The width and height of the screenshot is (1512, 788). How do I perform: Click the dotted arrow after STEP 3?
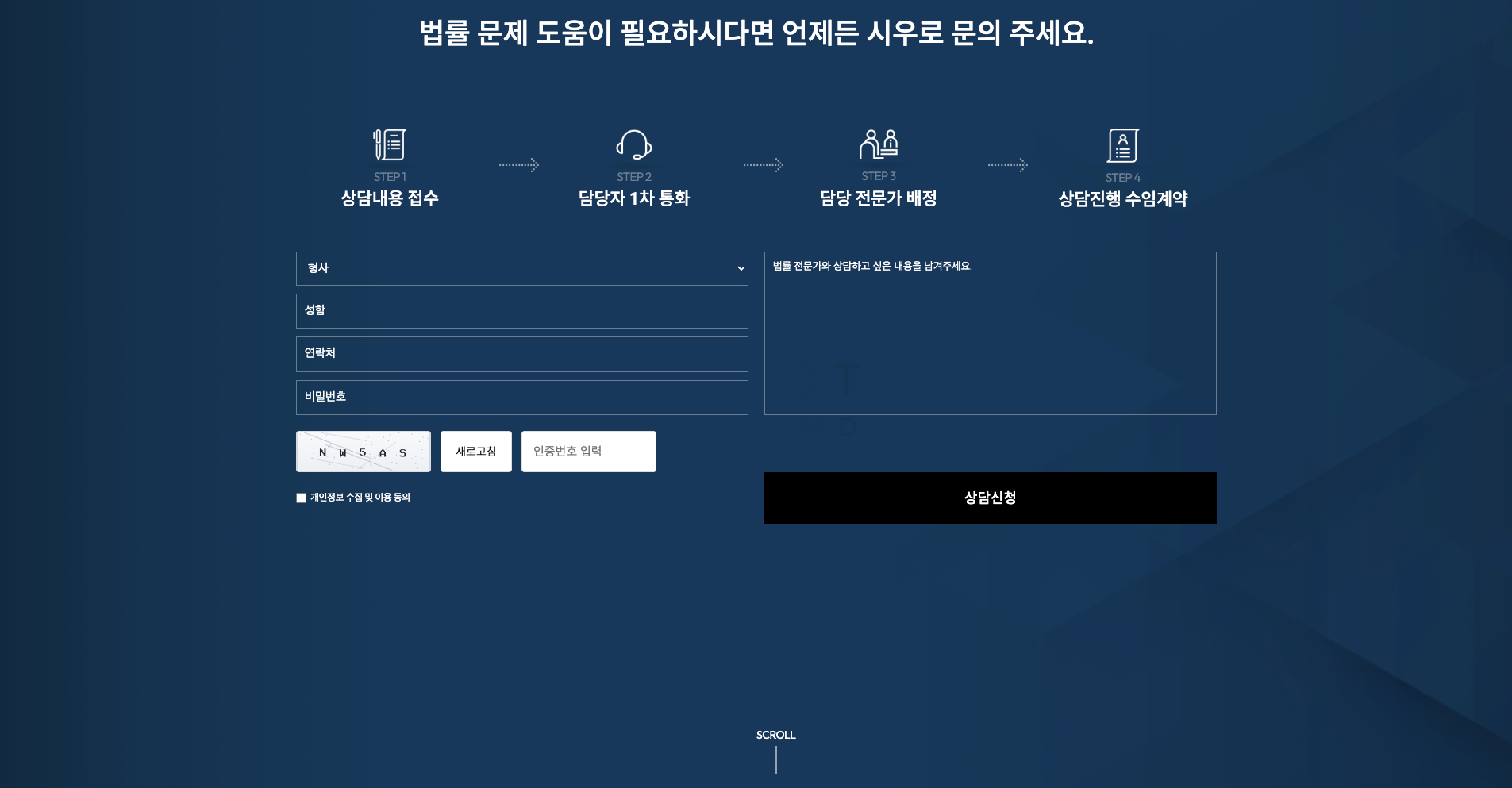coord(1008,165)
